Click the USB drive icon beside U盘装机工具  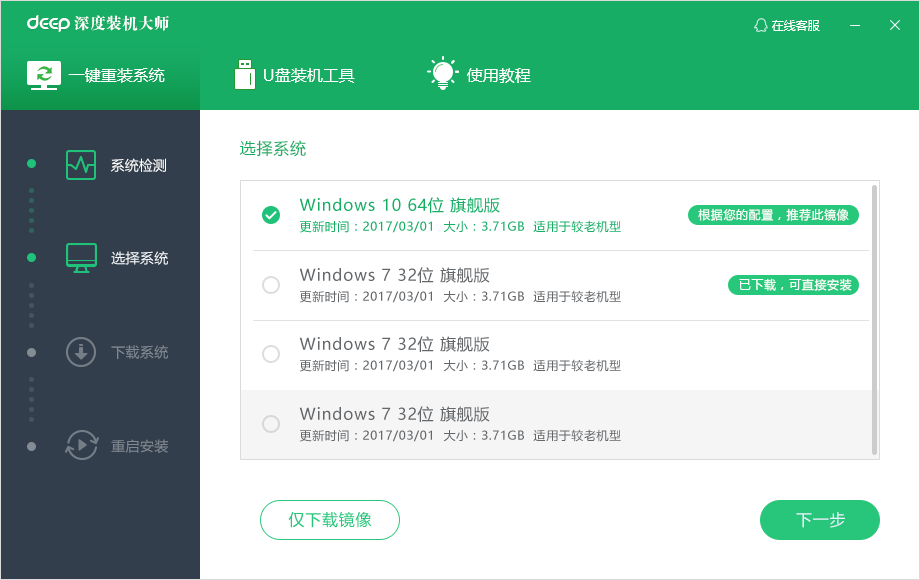pyautogui.click(x=243, y=72)
